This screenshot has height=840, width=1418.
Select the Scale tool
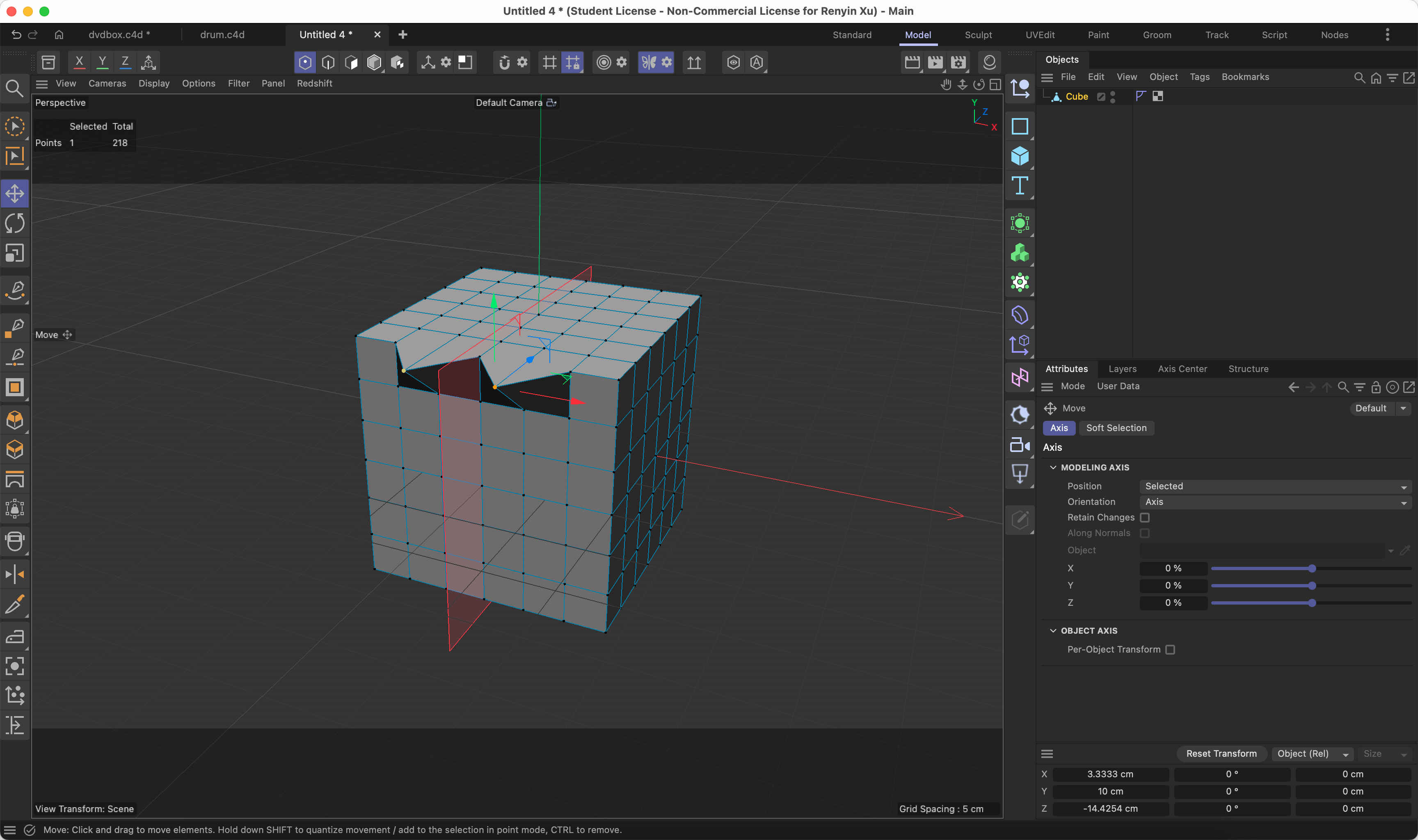point(15,253)
